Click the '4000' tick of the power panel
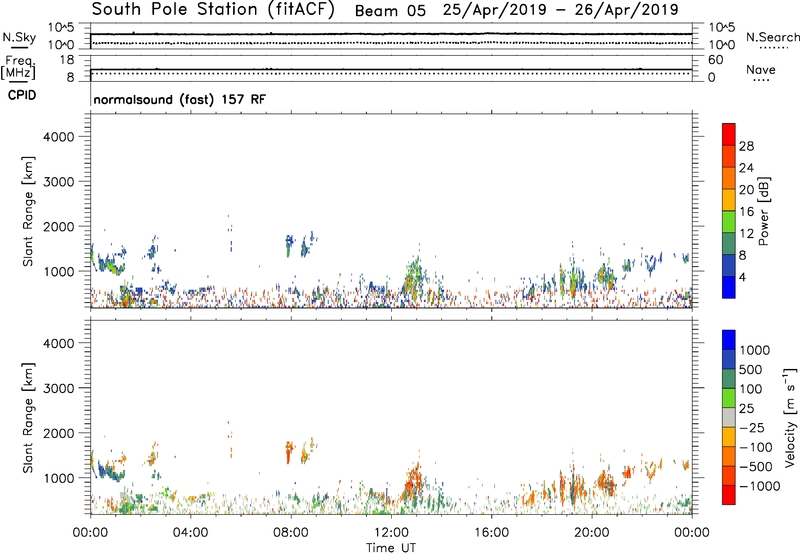 58,137
